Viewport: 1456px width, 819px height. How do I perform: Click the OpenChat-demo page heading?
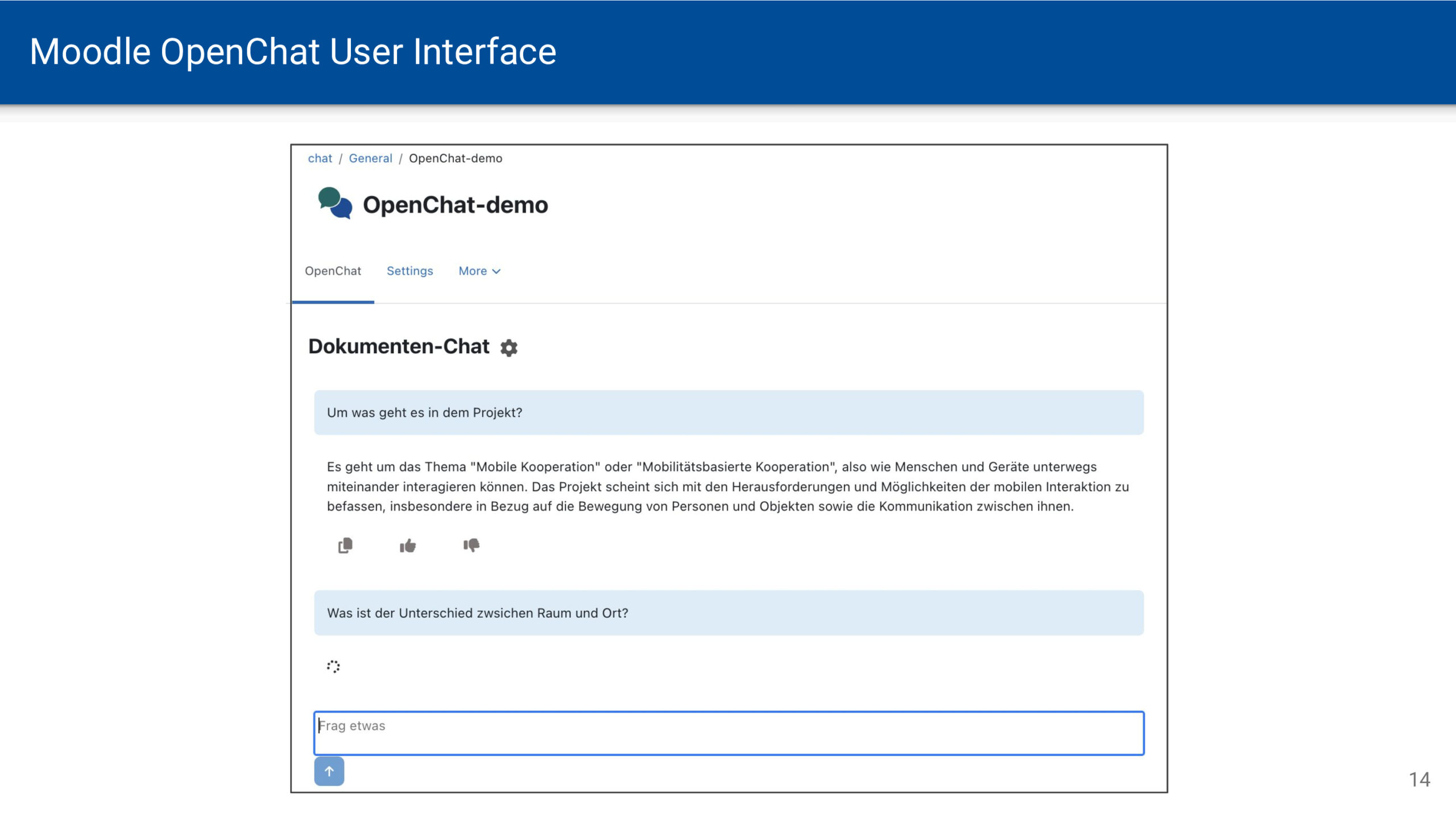(455, 205)
